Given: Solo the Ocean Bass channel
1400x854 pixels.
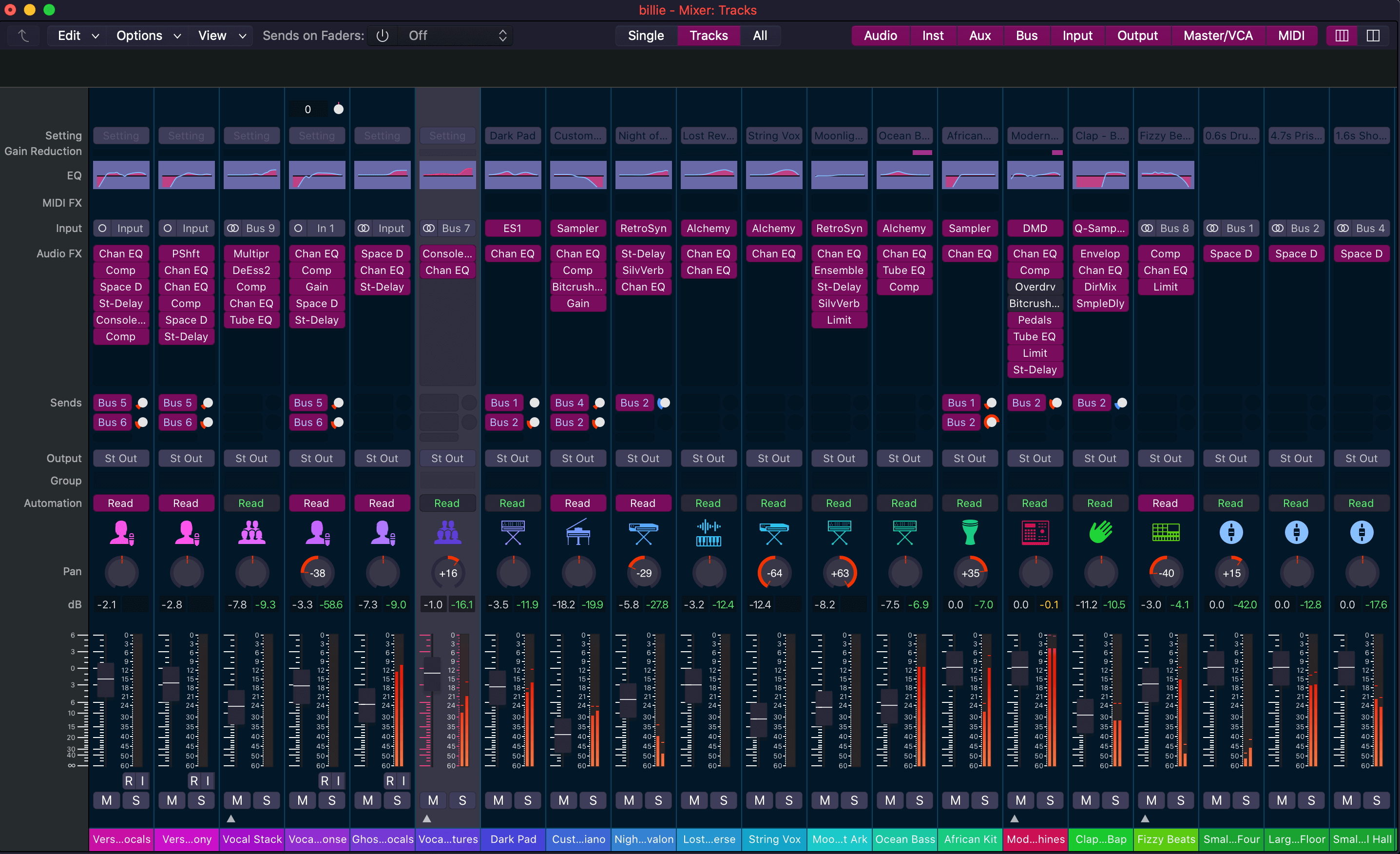Looking at the screenshot, I should pyautogui.click(x=919, y=800).
